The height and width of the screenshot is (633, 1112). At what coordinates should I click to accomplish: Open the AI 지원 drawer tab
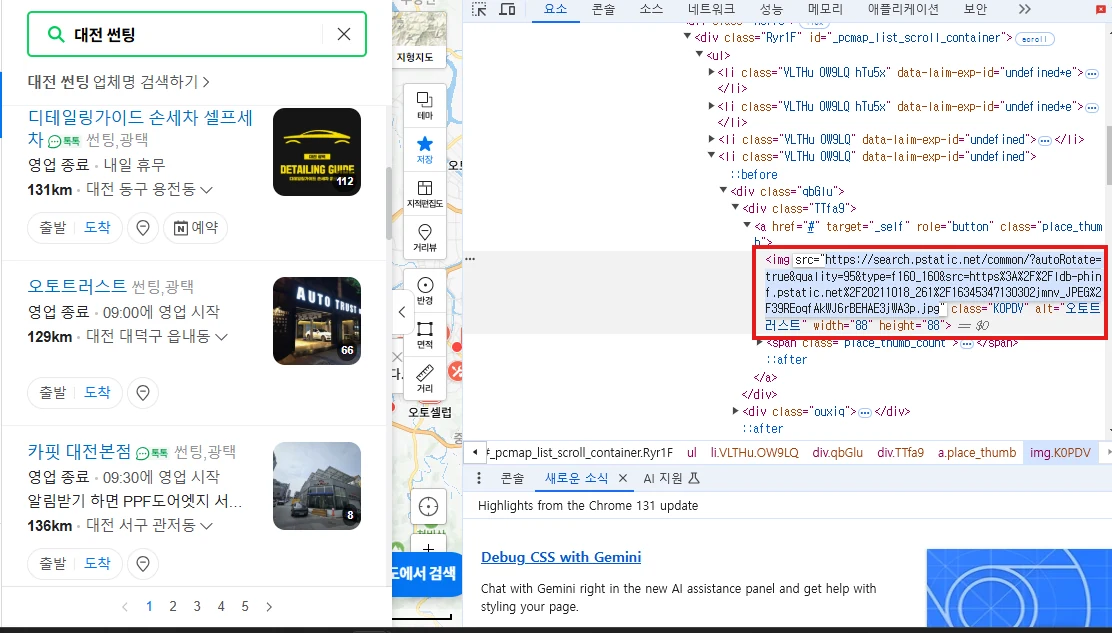[671, 478]
